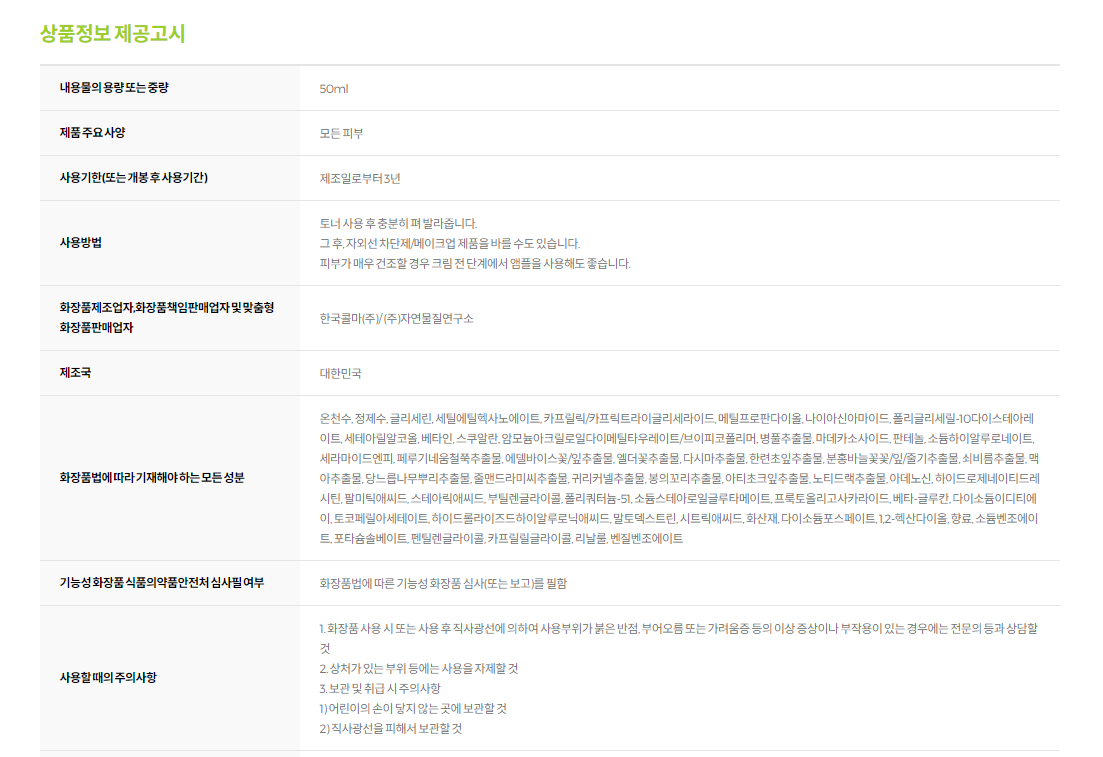
Task: Click the 모든 피부 value
Action: [341, 134]
